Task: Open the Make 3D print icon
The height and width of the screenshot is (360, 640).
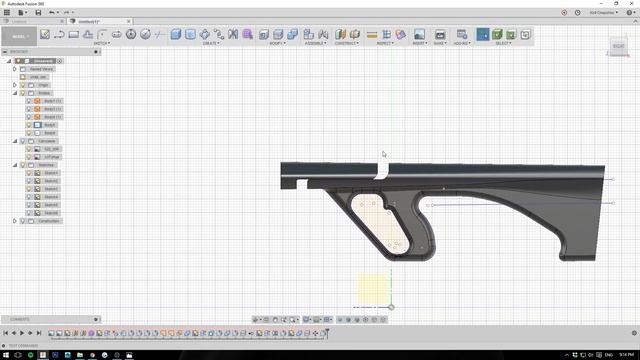Action: pos(440,34)
